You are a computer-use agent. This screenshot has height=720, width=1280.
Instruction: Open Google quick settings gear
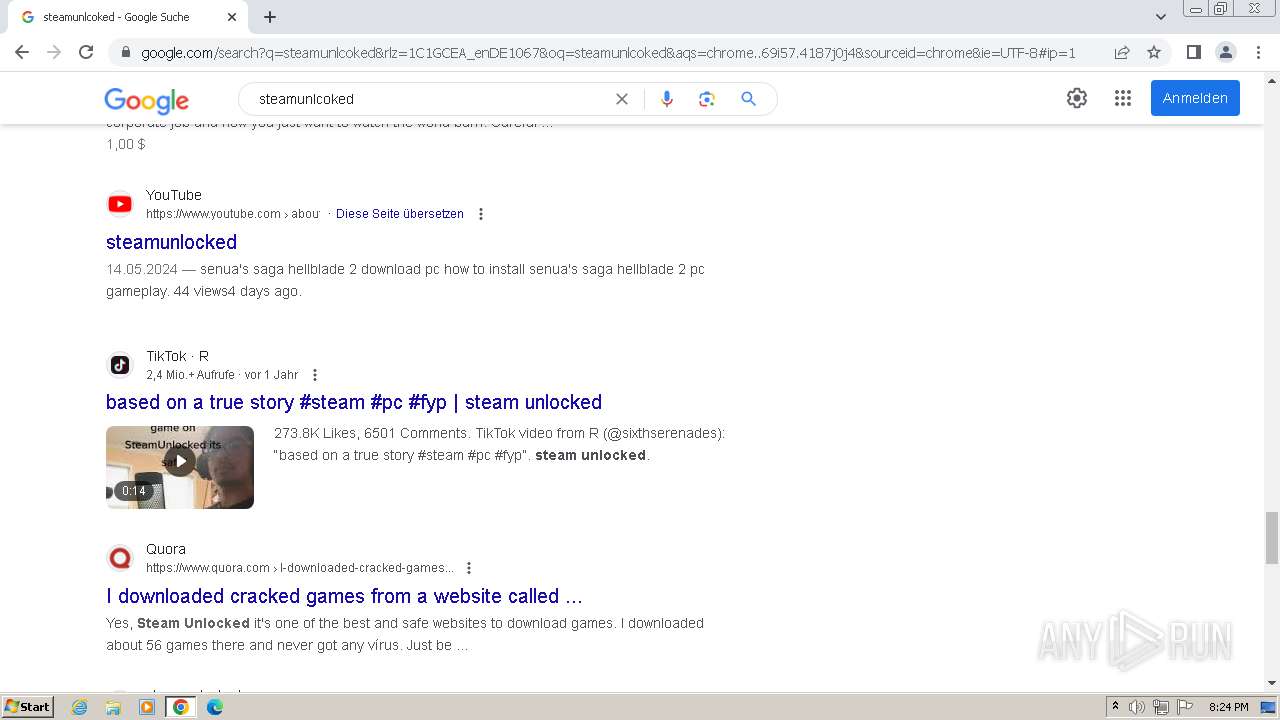pos(1077,98)
